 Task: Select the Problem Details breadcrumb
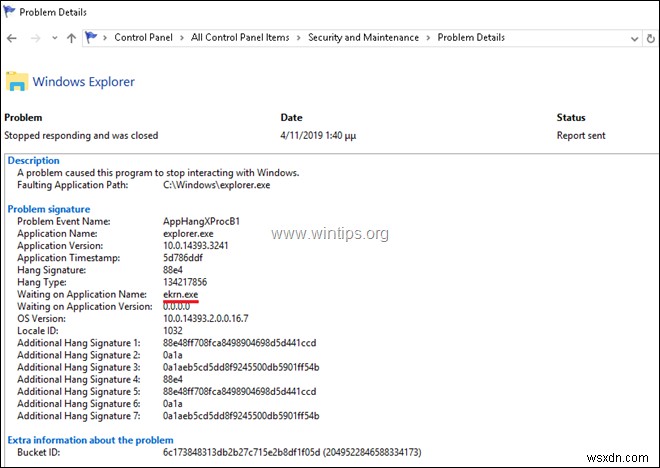pyautogui.click(x=471, y=38)
